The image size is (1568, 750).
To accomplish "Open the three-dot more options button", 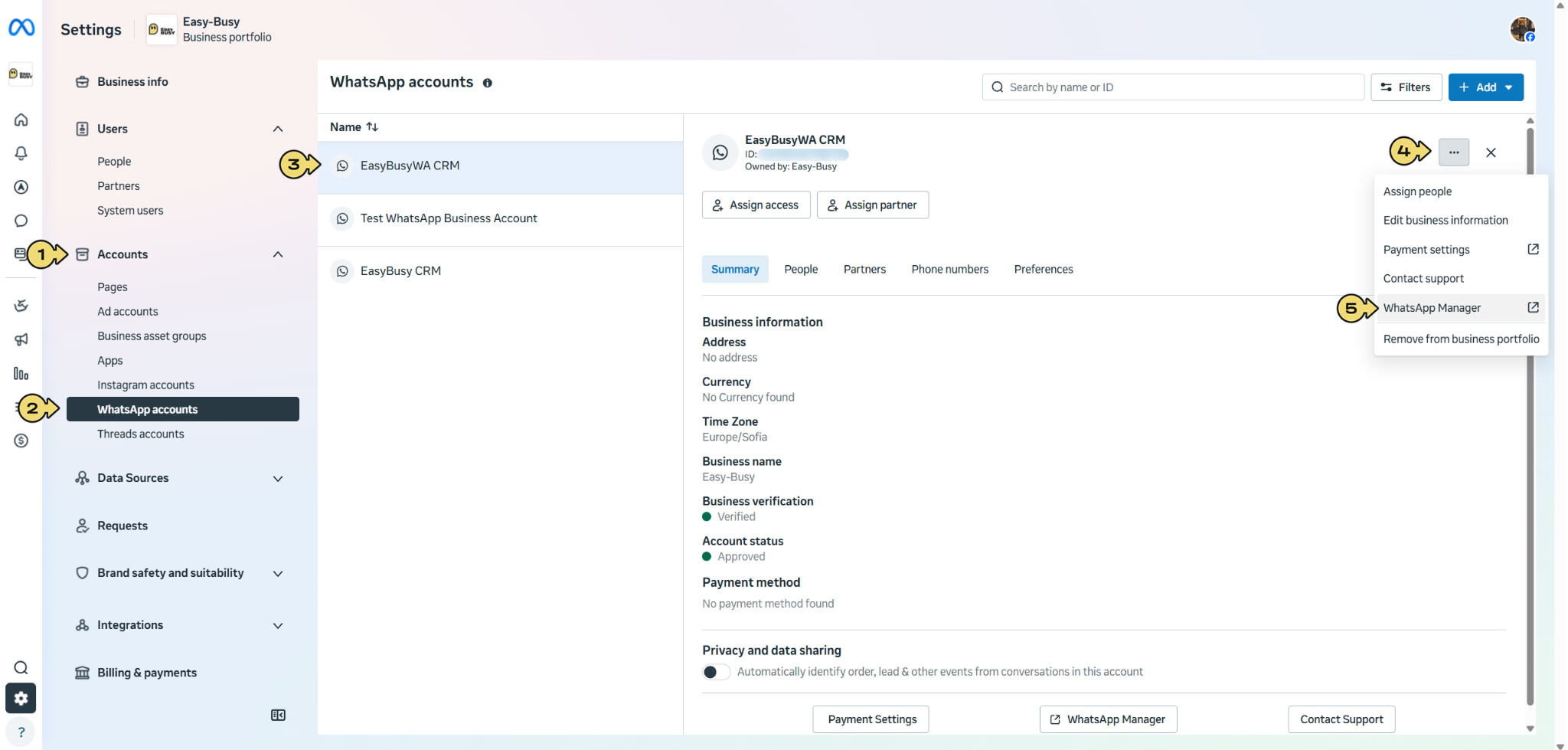I will pos(1453,152).
